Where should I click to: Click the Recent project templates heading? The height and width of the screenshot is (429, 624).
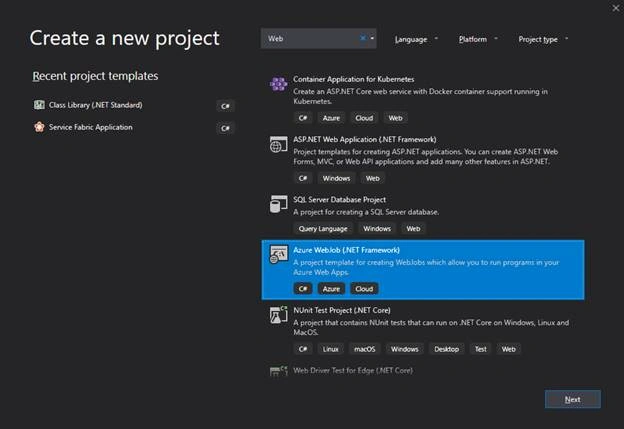click(95, 76)
